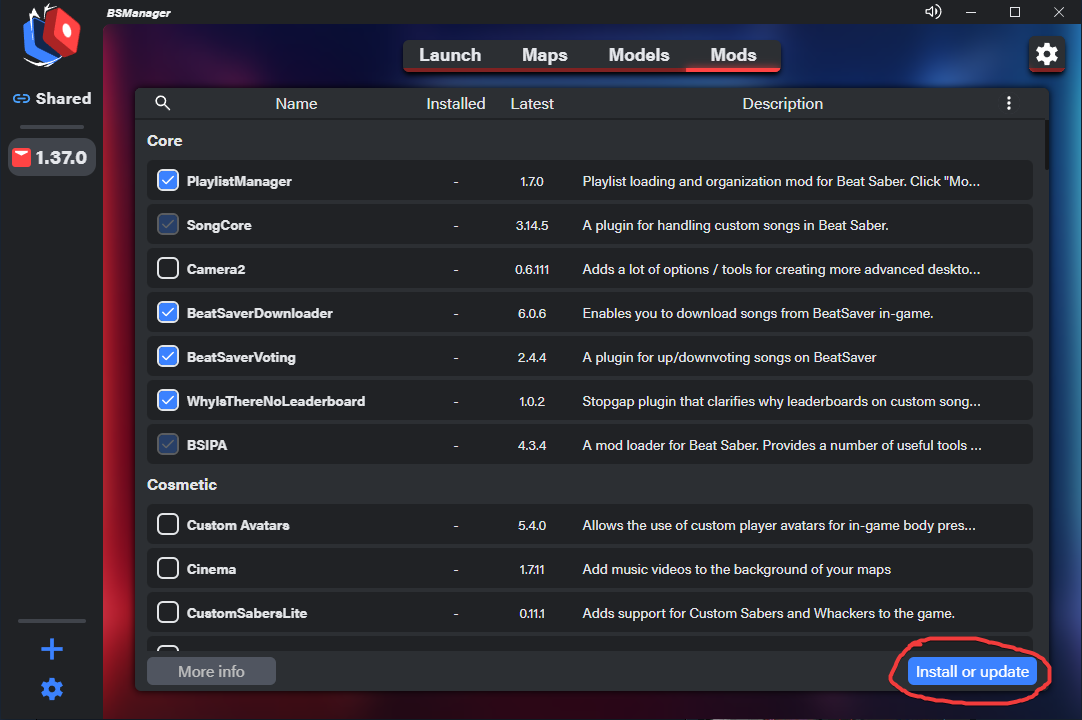1082x720 pixels.
Task: Select the PlaylistManager mod name
Action: point(239,181)
